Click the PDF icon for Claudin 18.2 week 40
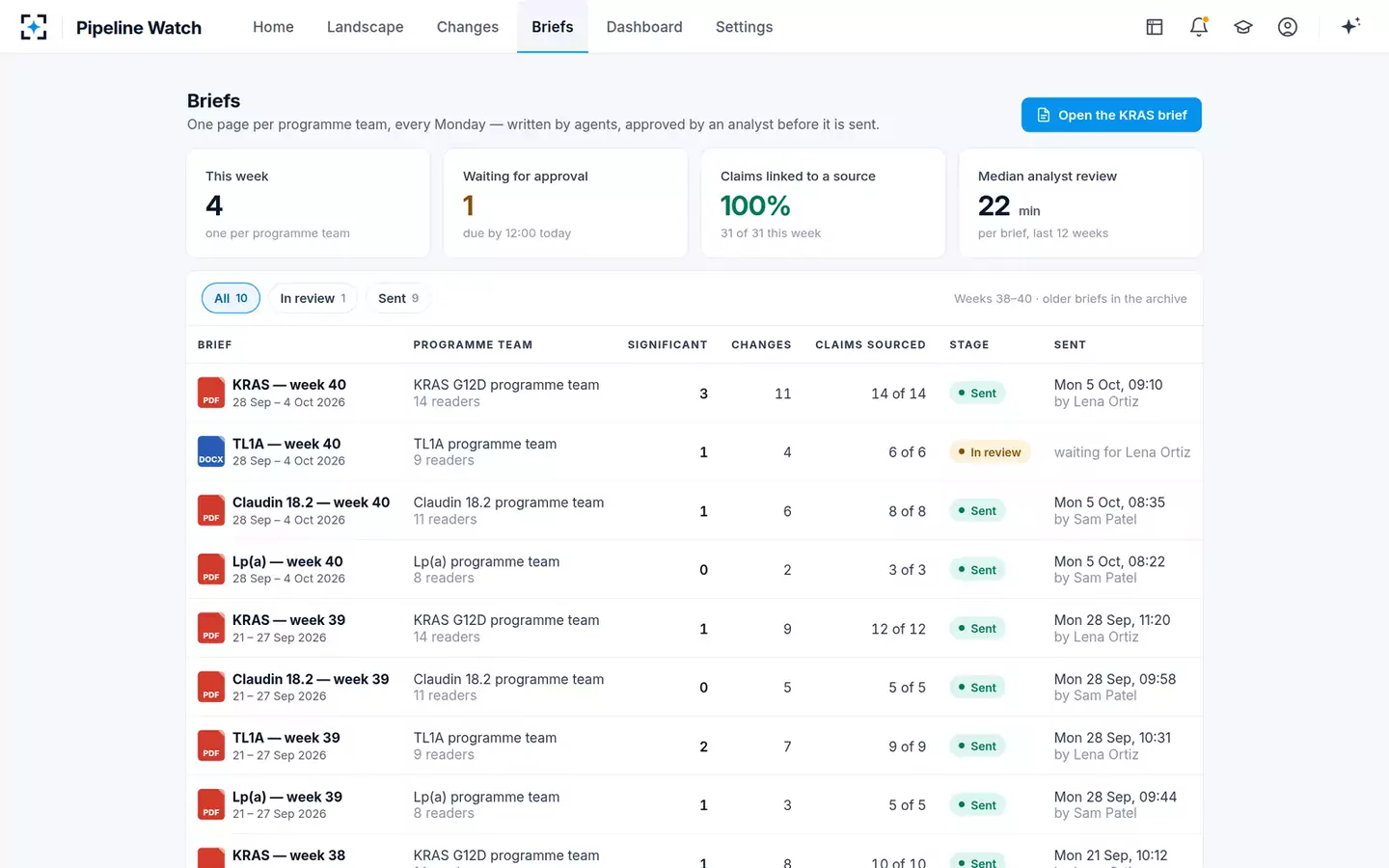The height and width of the screenshot is (868, 1389). click(211, 510)
